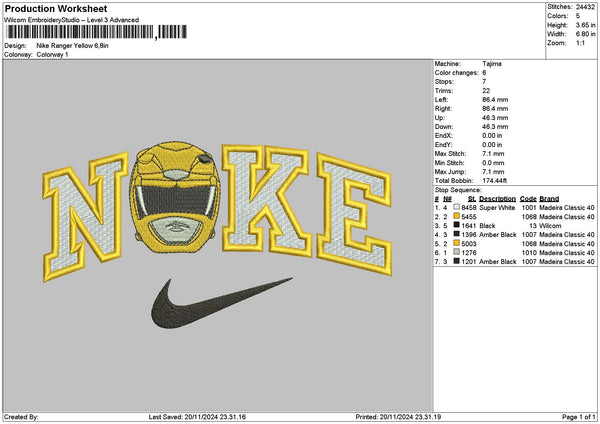
Task: Click the "Max Stitch:" label
Action: point(450,154)
